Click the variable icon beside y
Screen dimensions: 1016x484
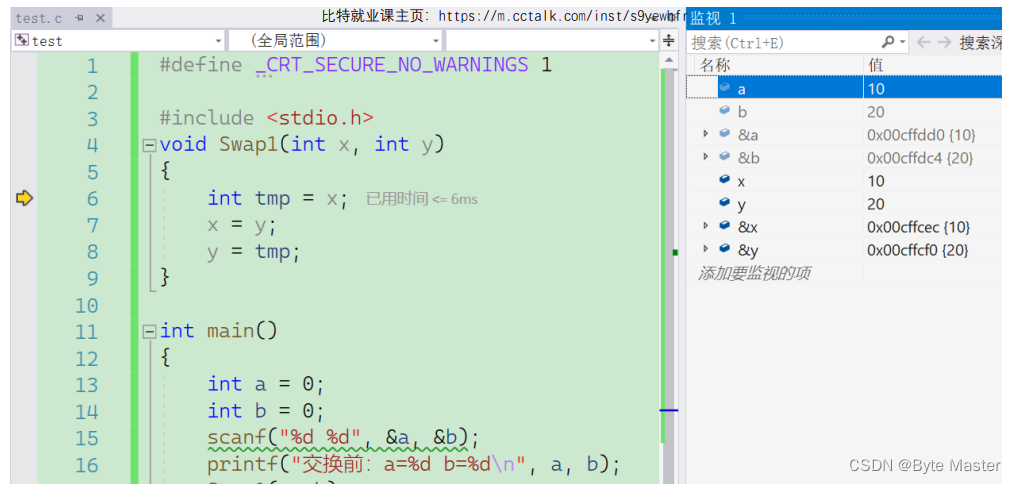point(725,203)
